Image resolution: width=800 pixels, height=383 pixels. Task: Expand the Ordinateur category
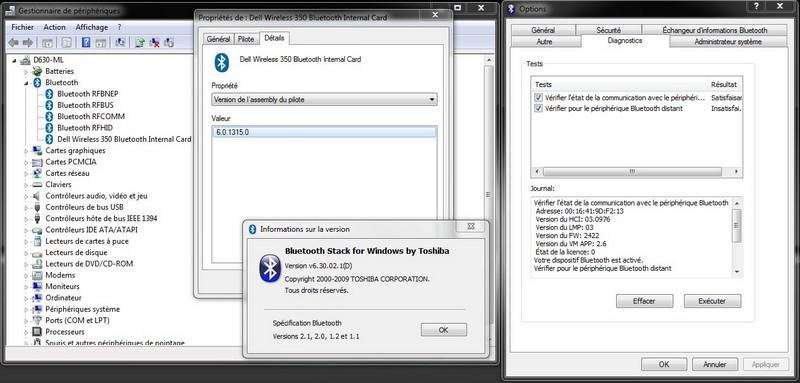click(27, 298)
